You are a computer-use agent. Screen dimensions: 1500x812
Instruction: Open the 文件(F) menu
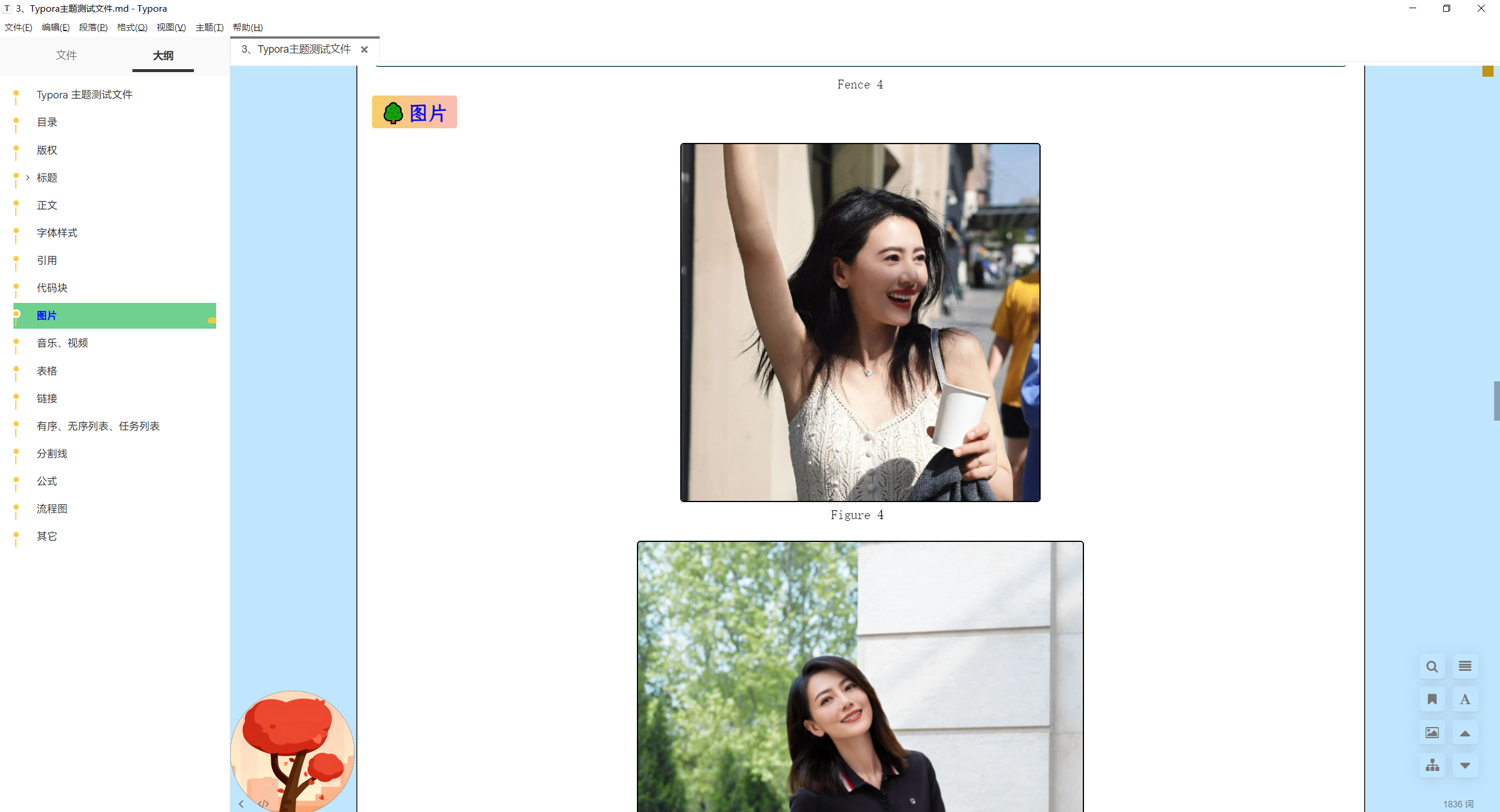pos(18,28)
